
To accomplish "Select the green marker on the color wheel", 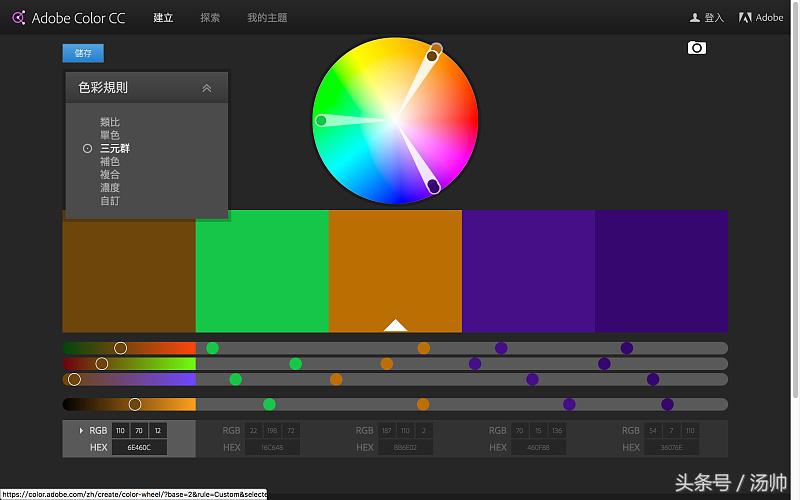I will [x=321, y=120].
